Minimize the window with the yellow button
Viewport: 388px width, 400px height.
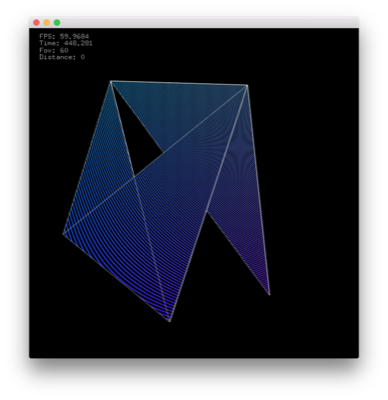point(47,23)
